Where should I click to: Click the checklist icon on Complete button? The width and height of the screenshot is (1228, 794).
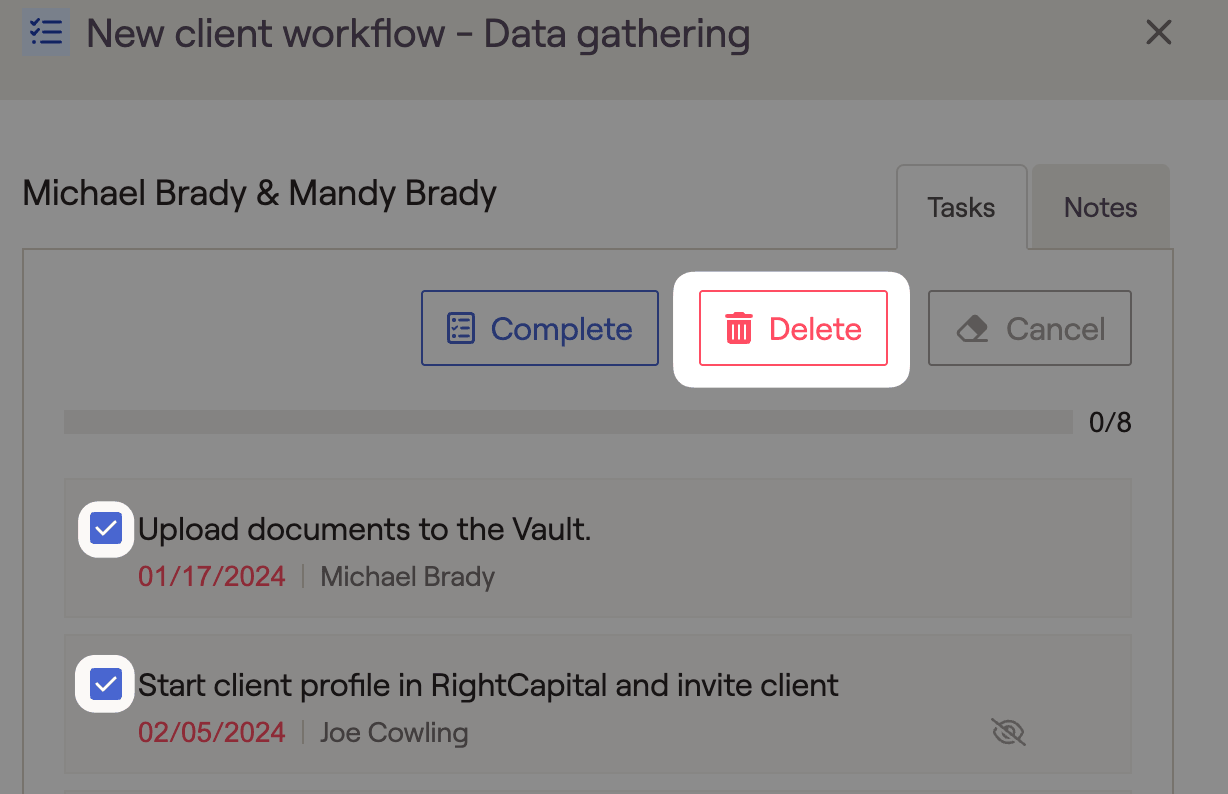click(460, 328)
